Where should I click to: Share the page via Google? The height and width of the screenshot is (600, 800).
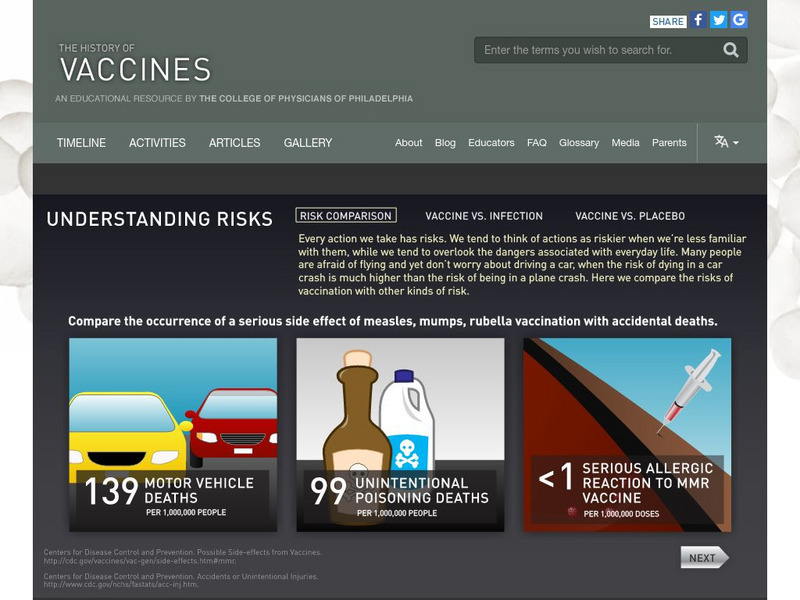[741, 18]
